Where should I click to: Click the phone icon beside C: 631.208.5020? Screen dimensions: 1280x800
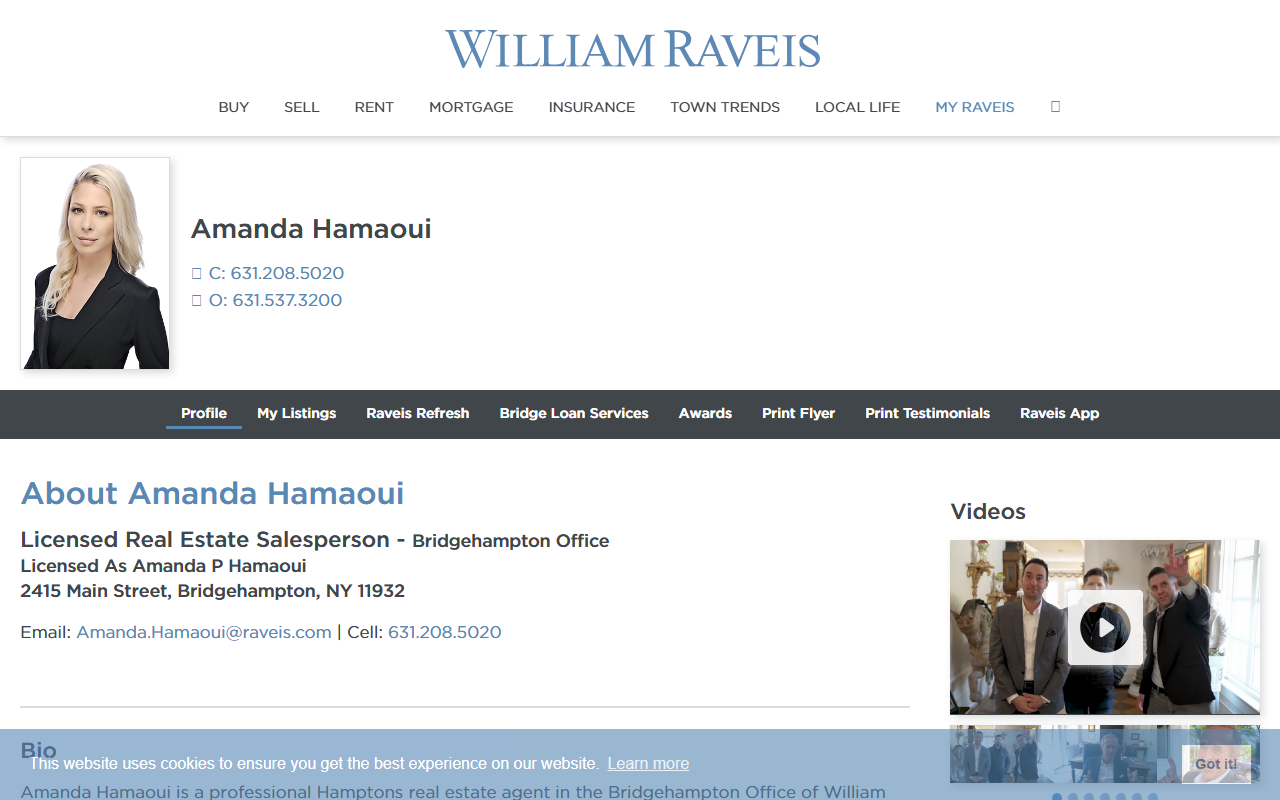coord(197,273)
